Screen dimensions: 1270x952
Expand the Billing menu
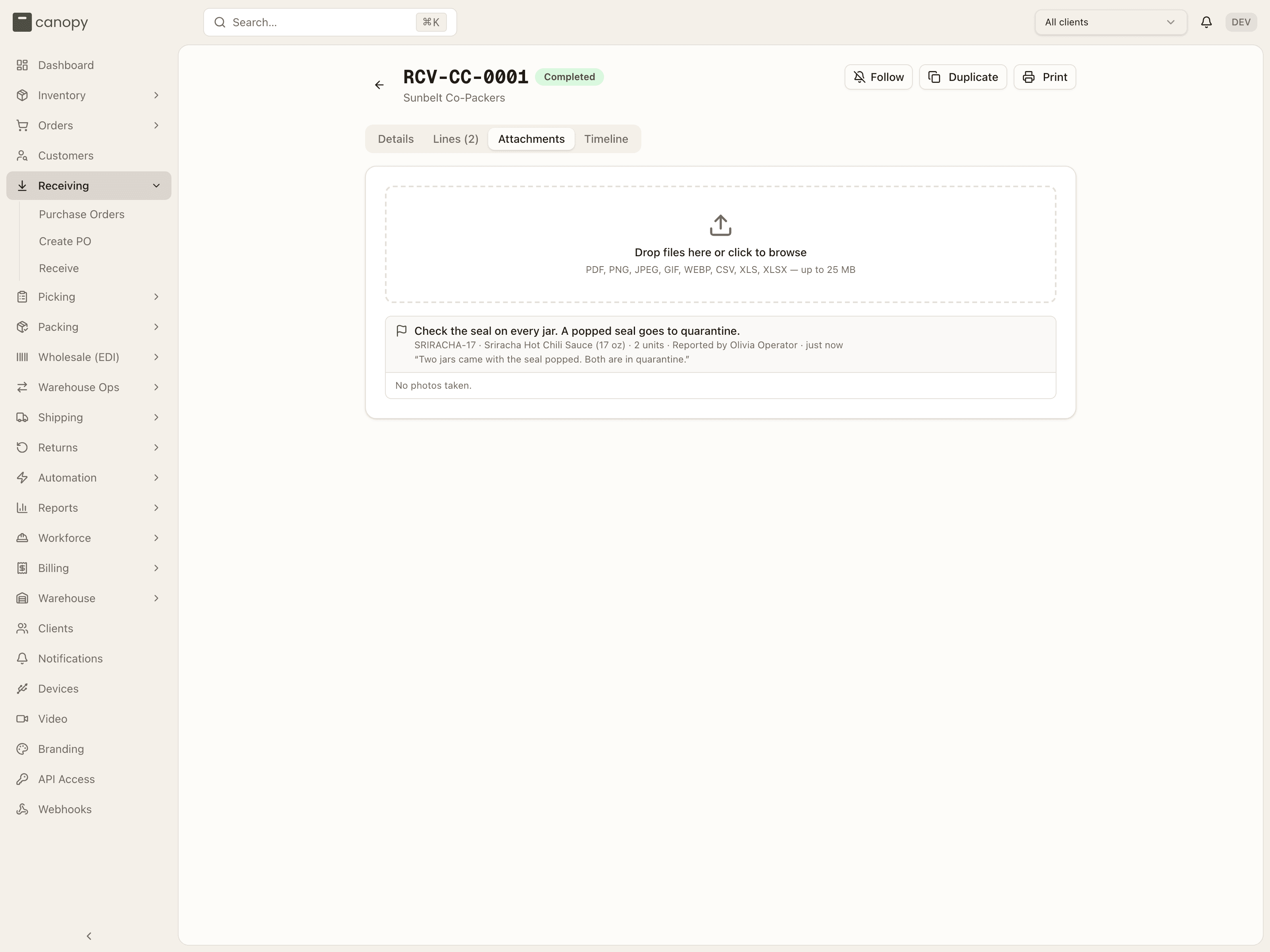tap(89, 568)
